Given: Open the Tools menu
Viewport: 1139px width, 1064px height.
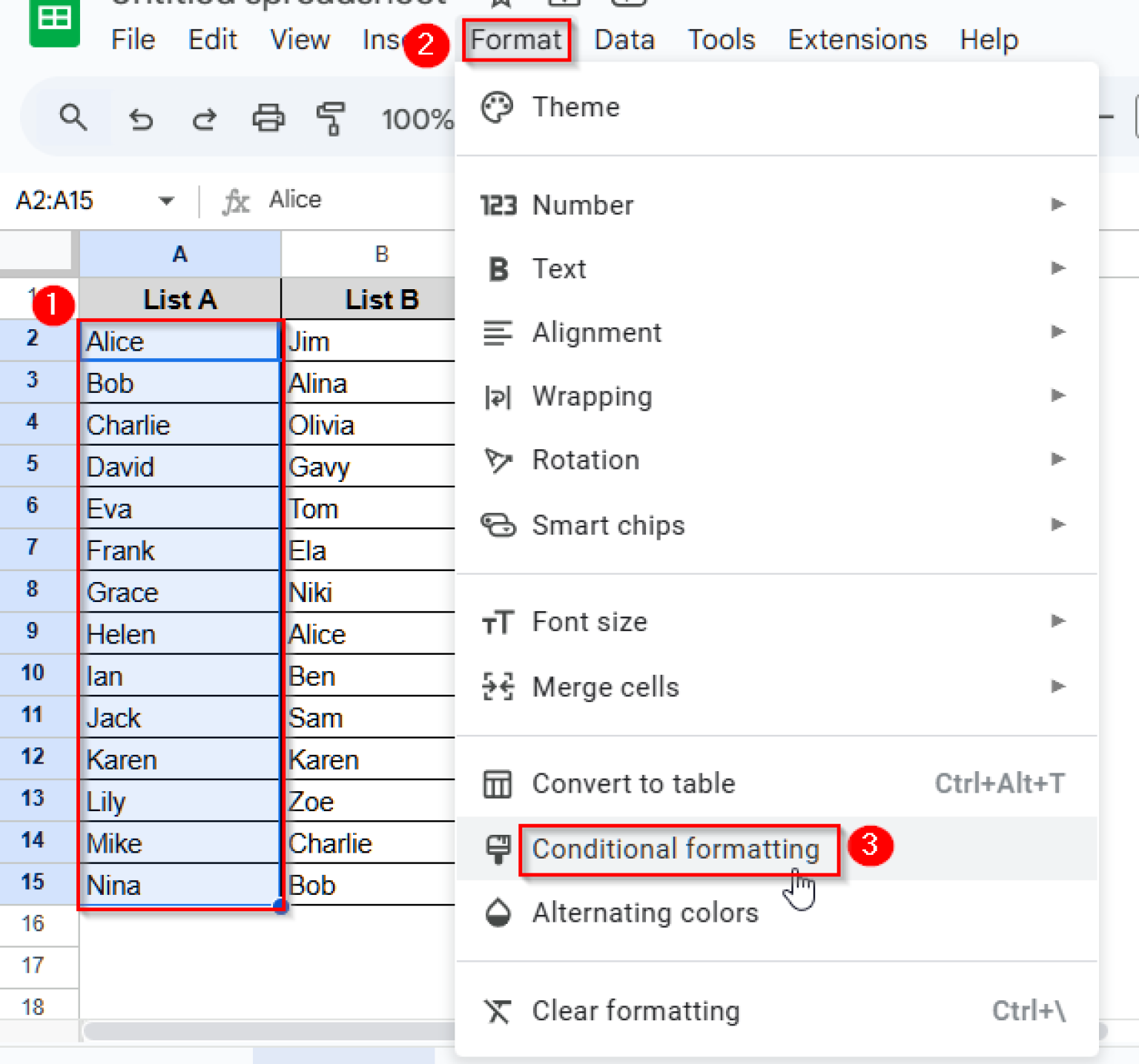Looking at the screenshot, I should (721, 39).
